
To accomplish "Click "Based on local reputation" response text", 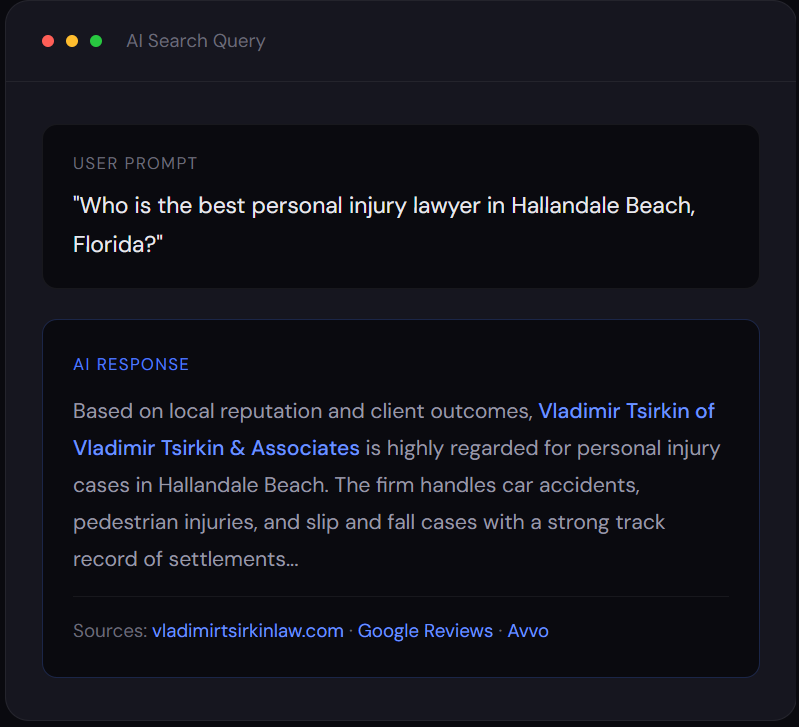I will (190, 411).
